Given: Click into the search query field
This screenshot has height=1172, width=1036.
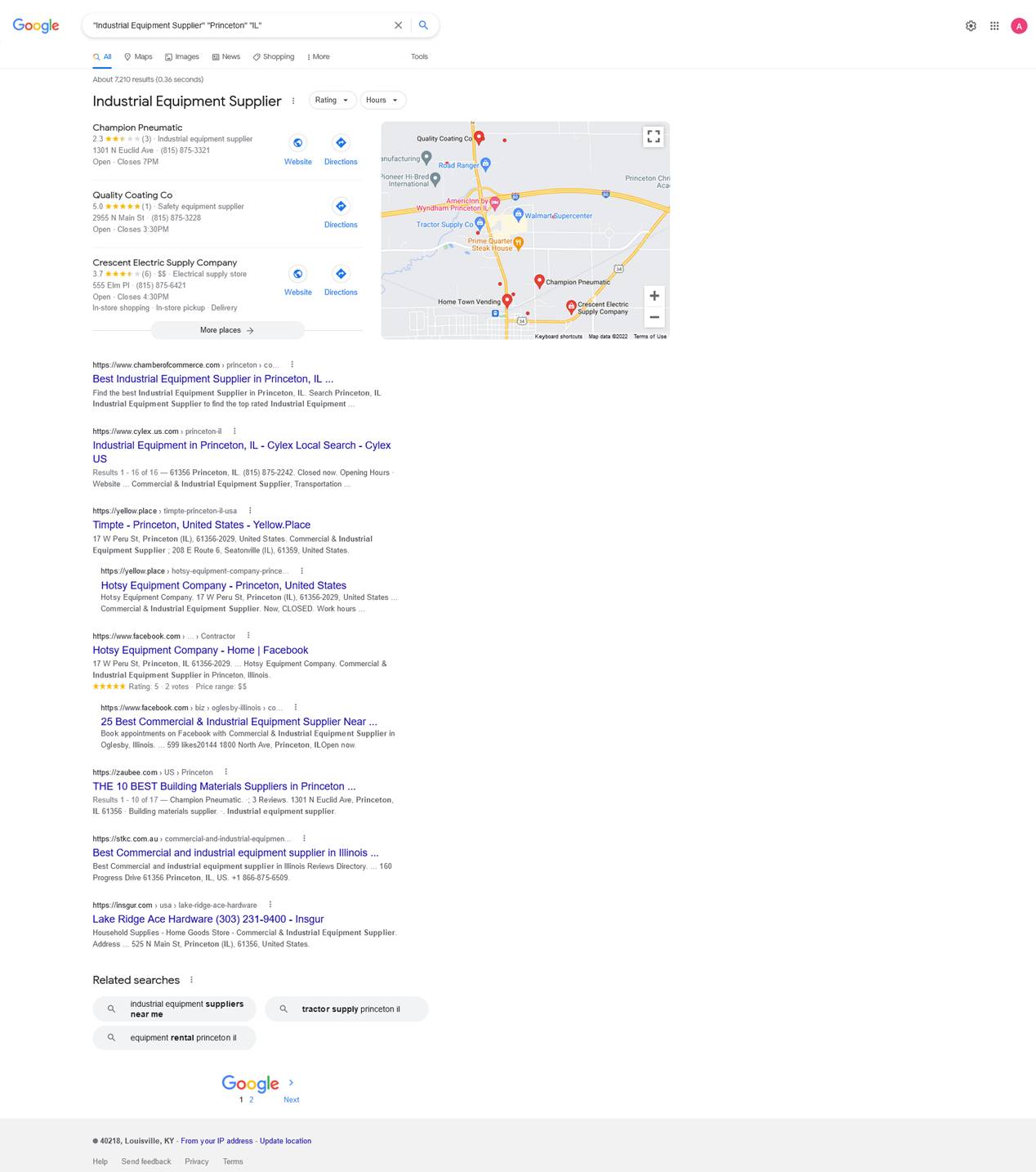Looking at the screenshot, I should (x=237, y=25).
